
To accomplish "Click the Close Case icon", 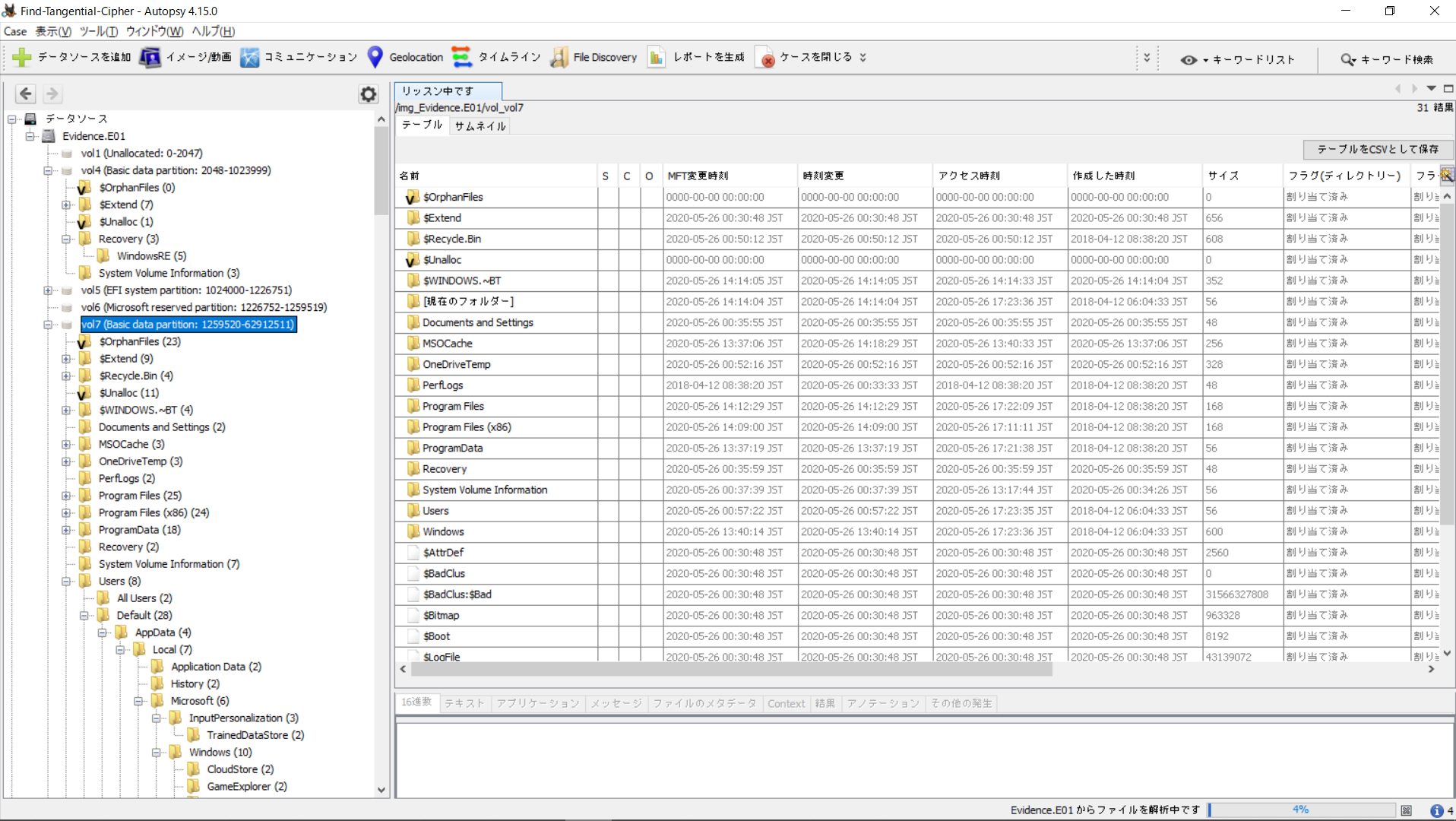I will click(x=764, y=57).
